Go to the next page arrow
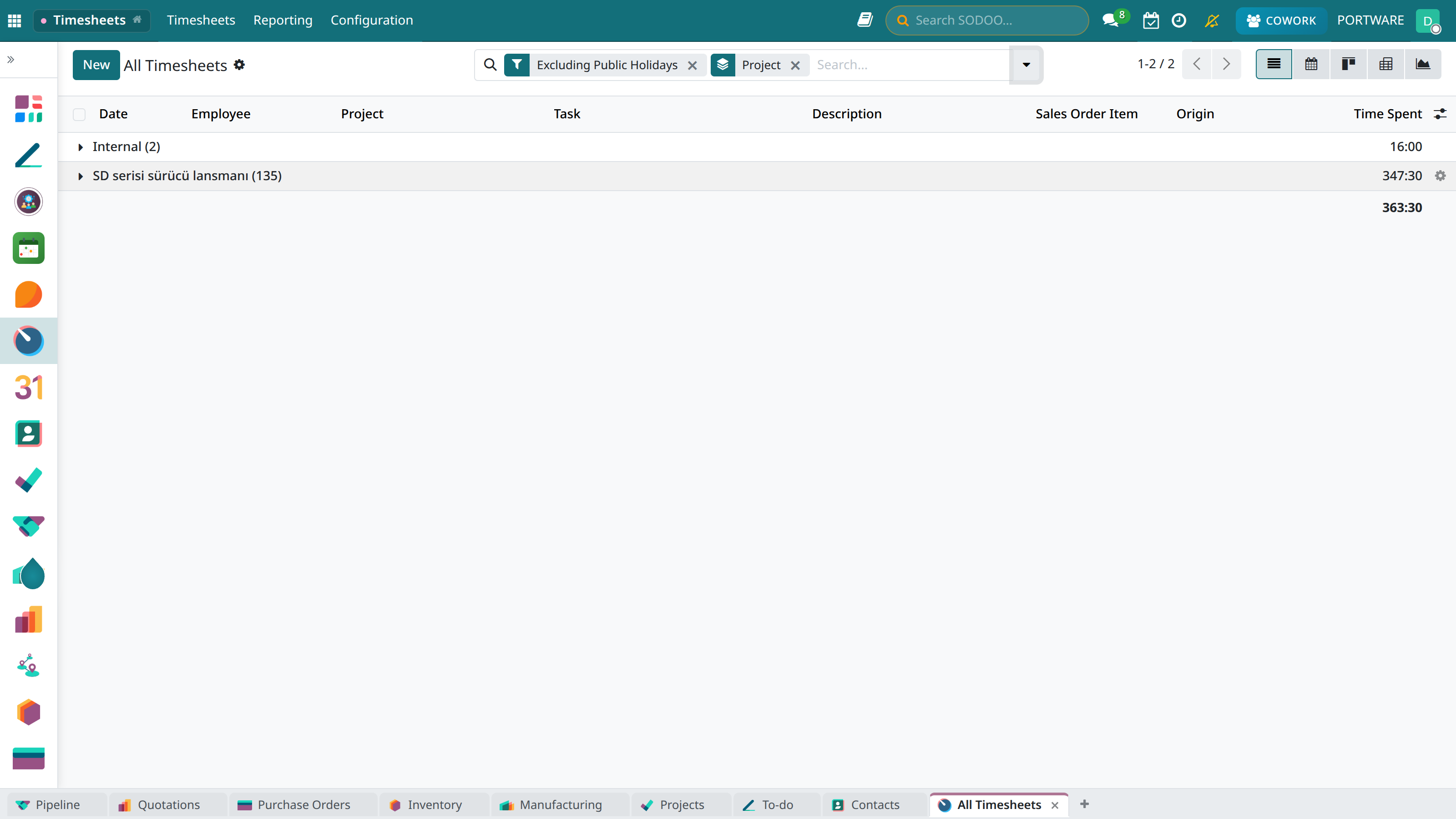Viewport: 1456px width, 819px height. (1226, 64)
